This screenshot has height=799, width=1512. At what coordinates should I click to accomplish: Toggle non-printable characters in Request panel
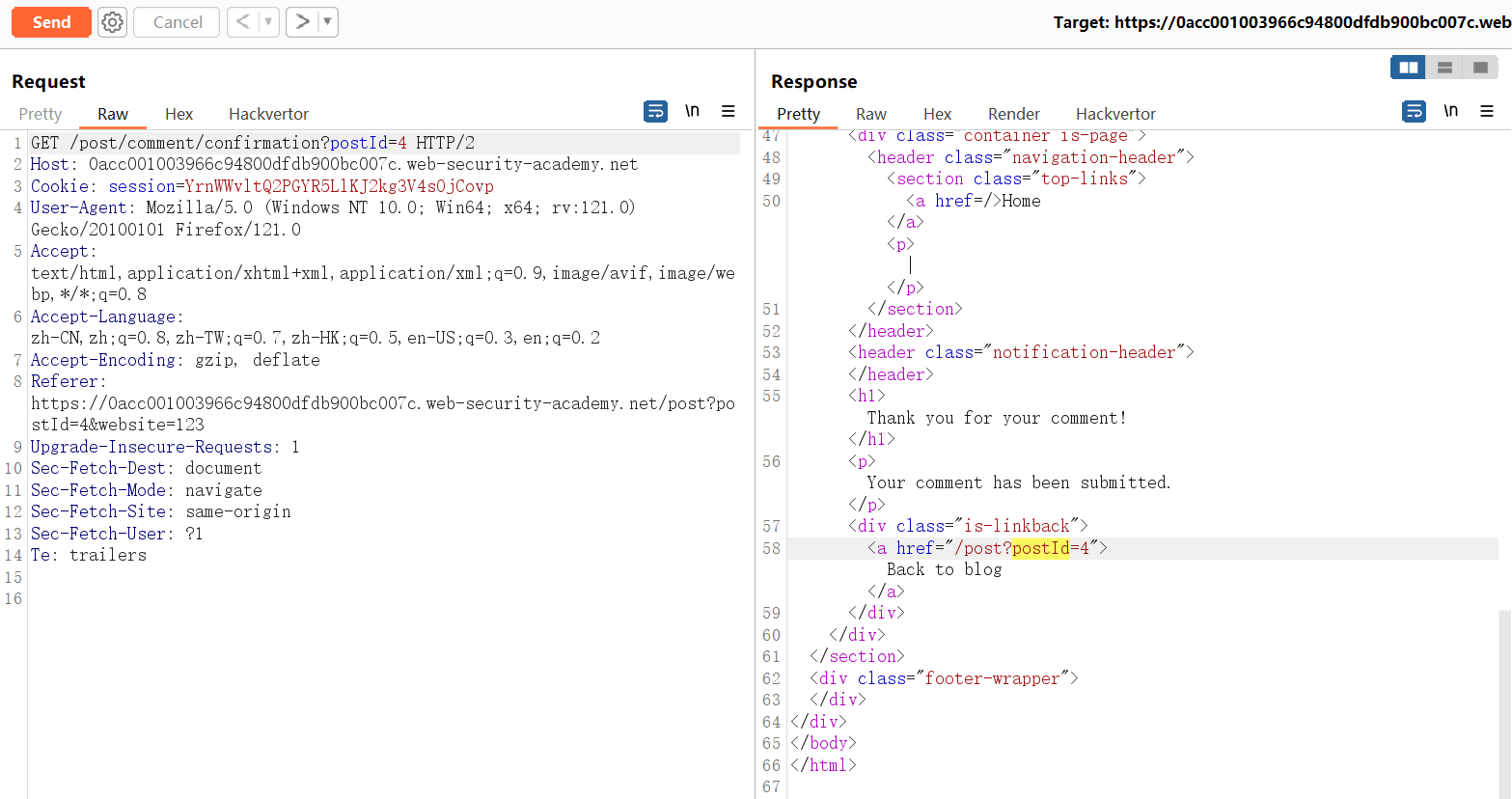coord(692,111)
